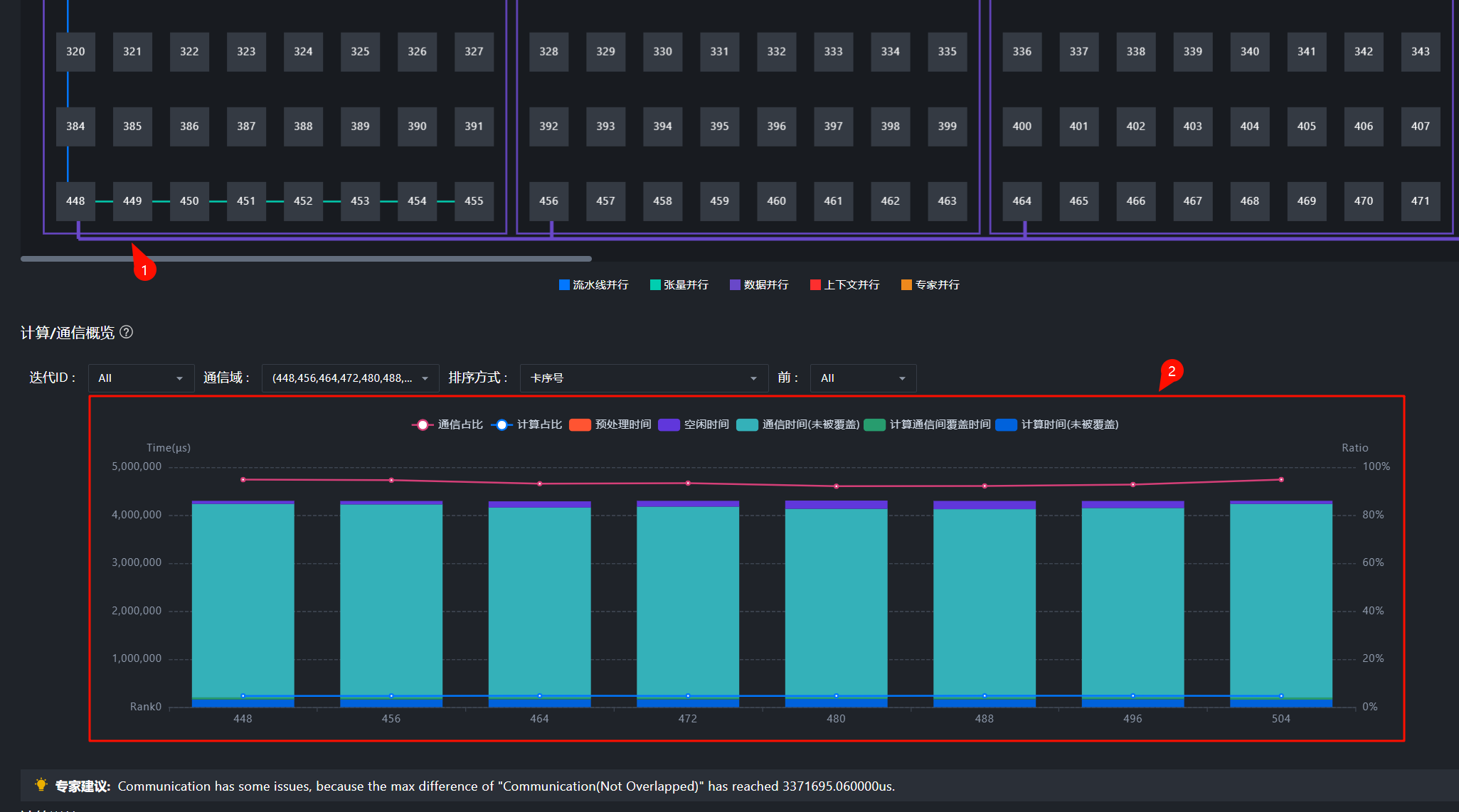Select rank node 456

point(548,201)
